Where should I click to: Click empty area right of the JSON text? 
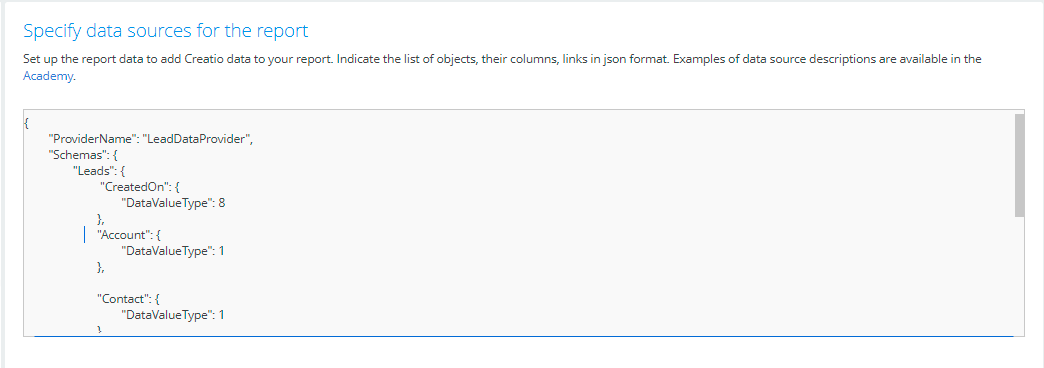pyautogui.click(x=633, y=220)
